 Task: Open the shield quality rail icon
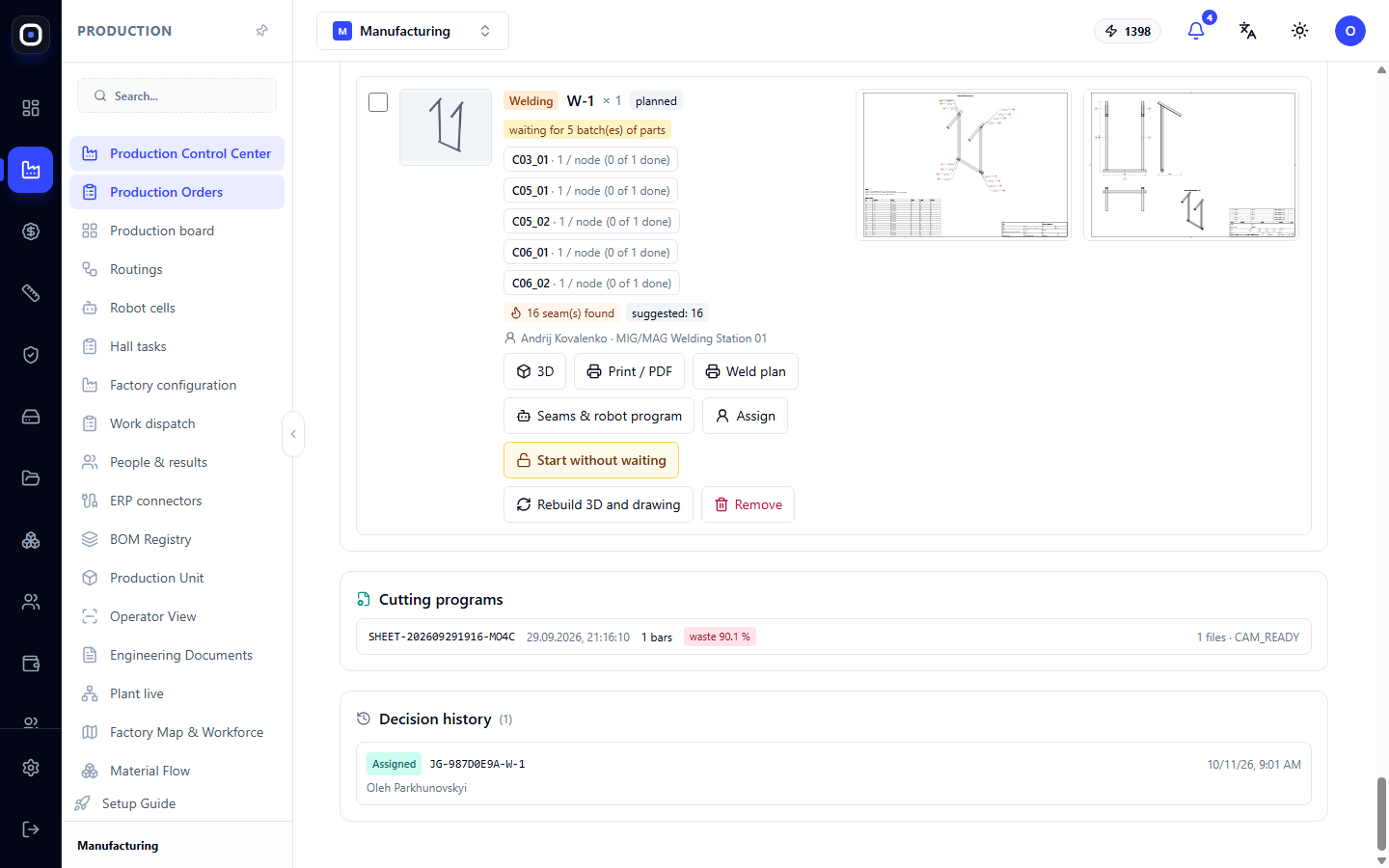coord(31,355)
